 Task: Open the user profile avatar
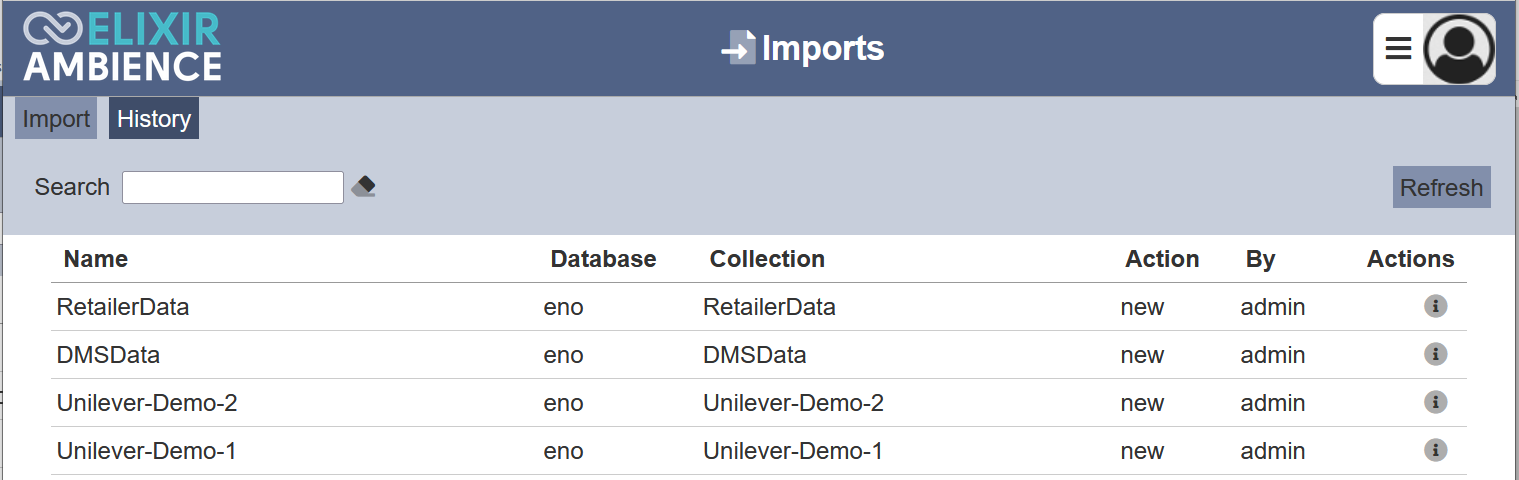[1459, 49]
